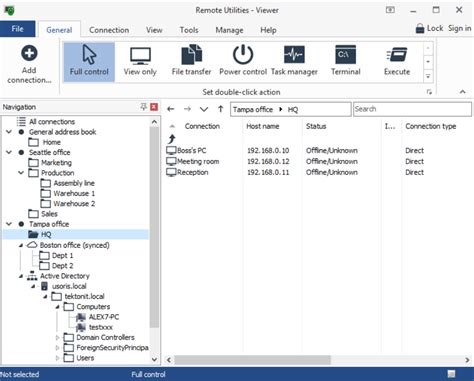Collapse Boston office (synced) node
Image resolution: width=474 pixels, height=381 pixels.
coord(21,245)
